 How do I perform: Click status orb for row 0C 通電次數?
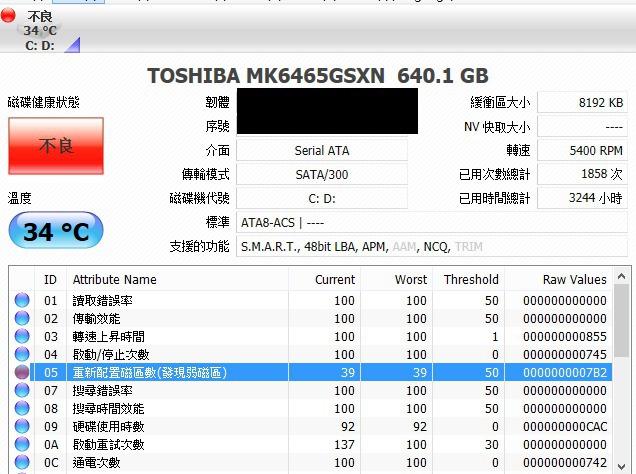pos(22,462)
